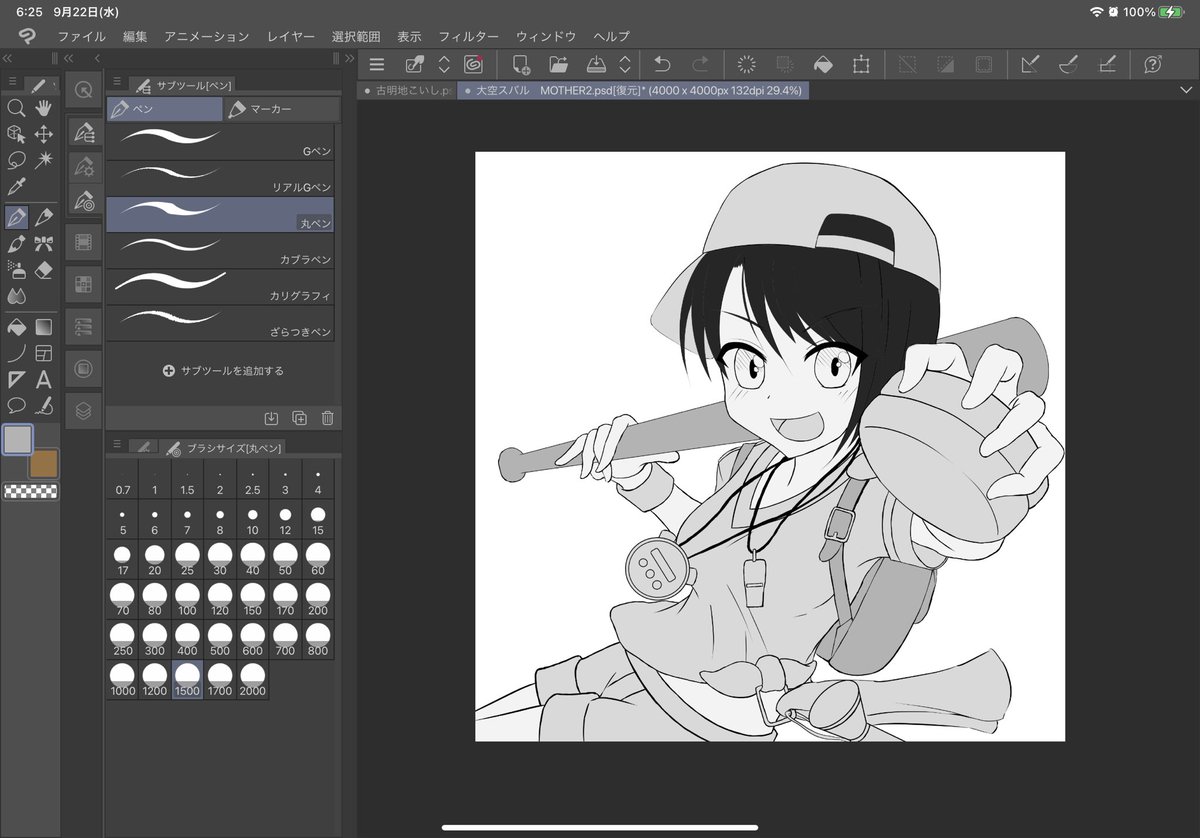1200x838 pixels.
Task: Select the Fill bucket tool
Action: tap(16, 326)
